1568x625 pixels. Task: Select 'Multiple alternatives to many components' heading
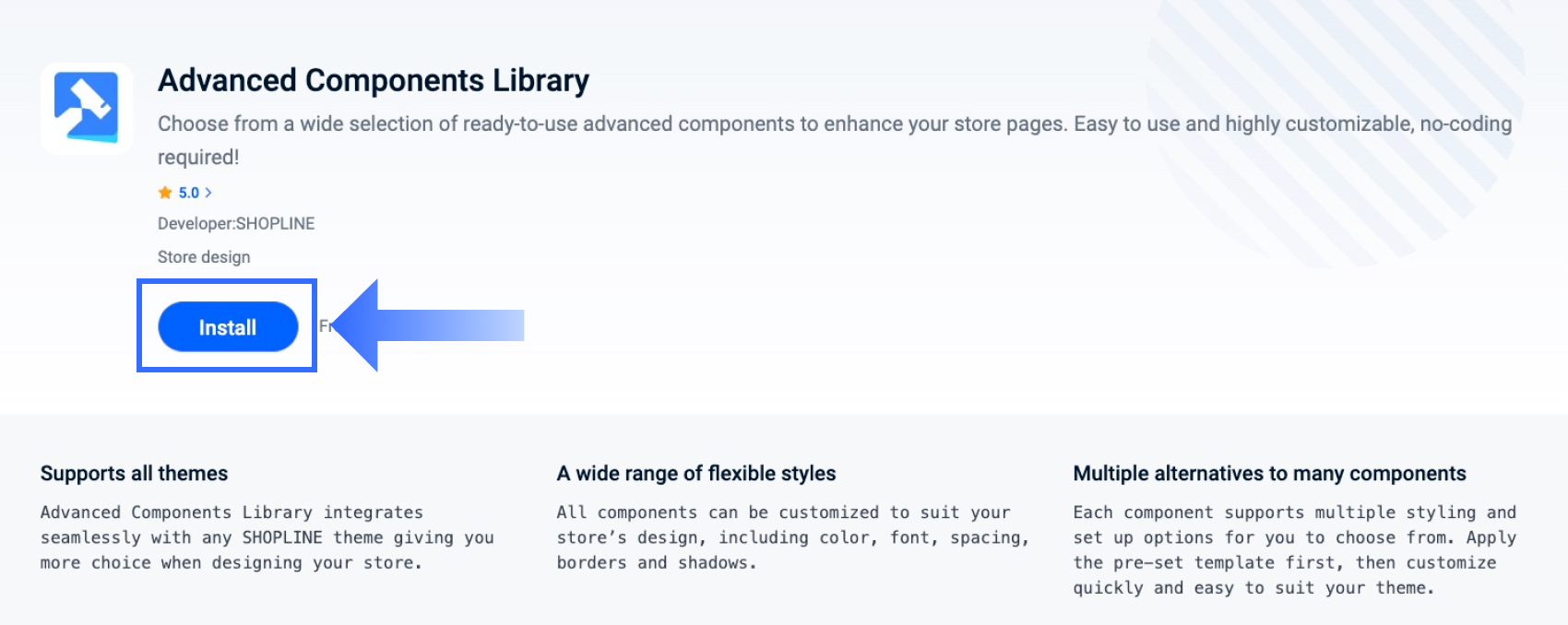(1269, 473)
